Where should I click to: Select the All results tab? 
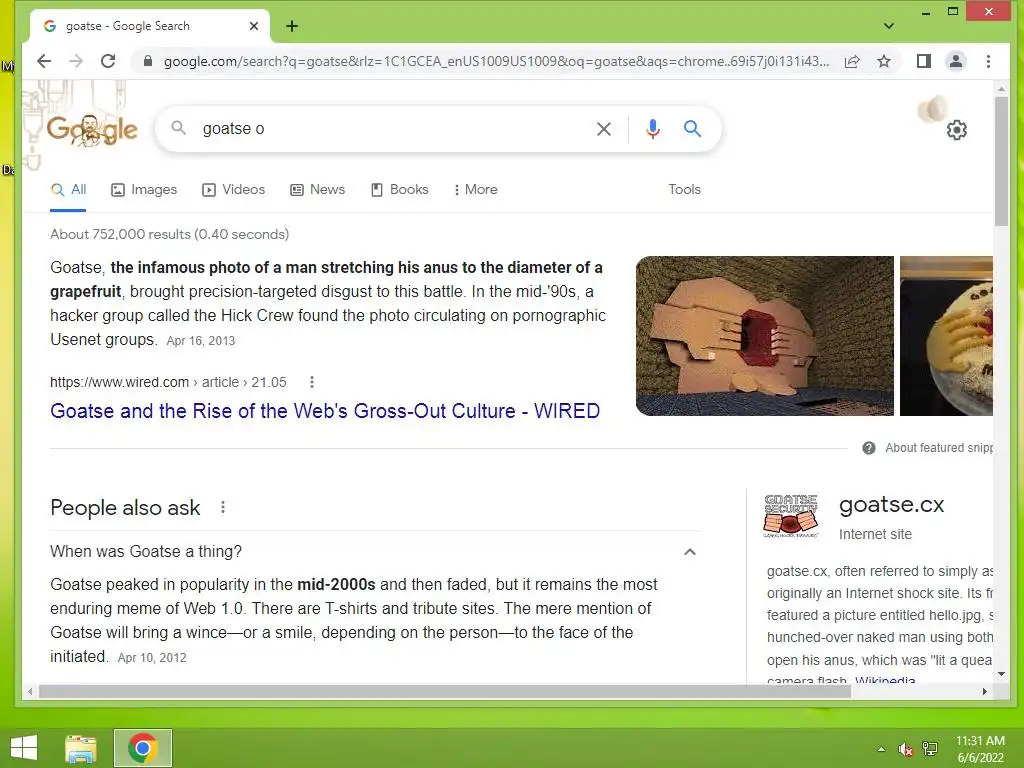[69, 189]
